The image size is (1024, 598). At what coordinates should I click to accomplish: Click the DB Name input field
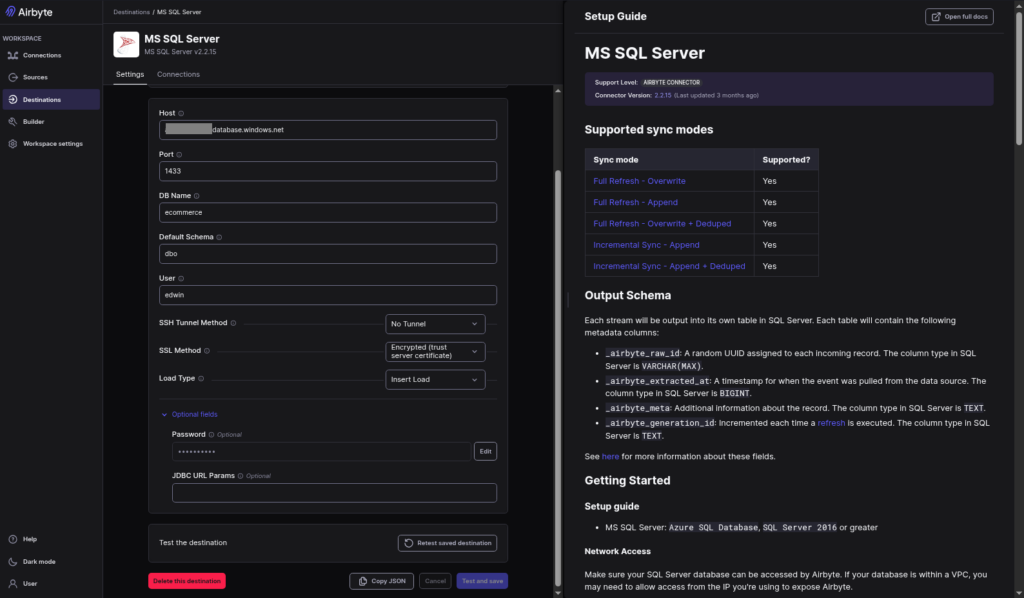[x=328, y=212]
